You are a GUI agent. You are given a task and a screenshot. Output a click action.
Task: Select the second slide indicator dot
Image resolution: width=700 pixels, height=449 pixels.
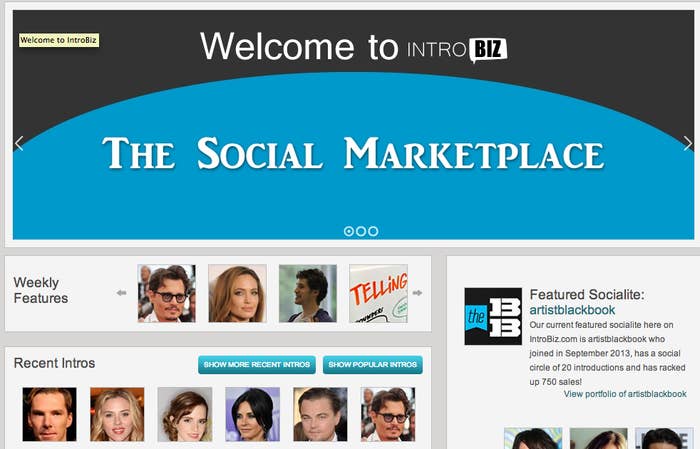pos(361,231)
